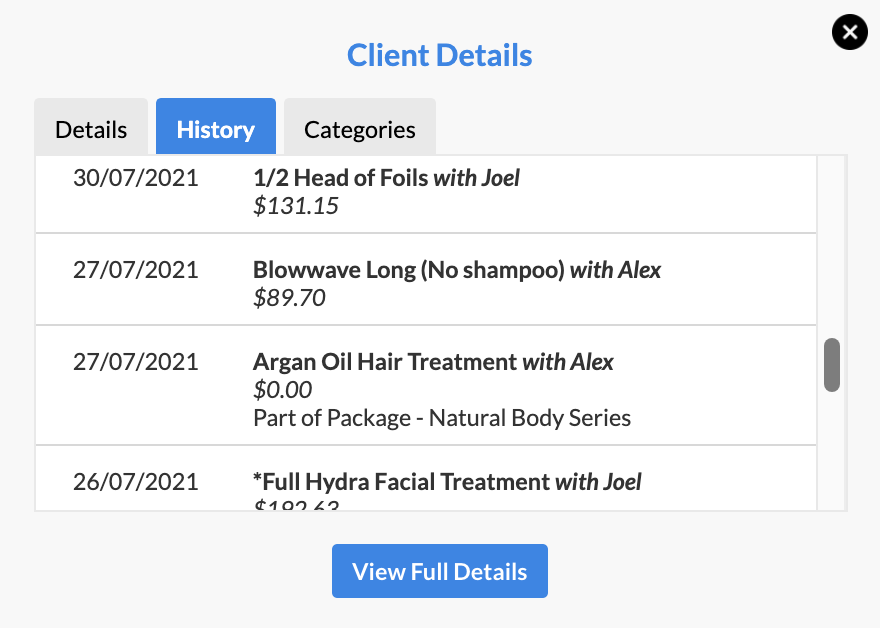The height and width of the screenshot is (628, 880).
Task: Select the 1/2 Head of Foils entry
Action: pyautogui.click(x=425, y=194)
